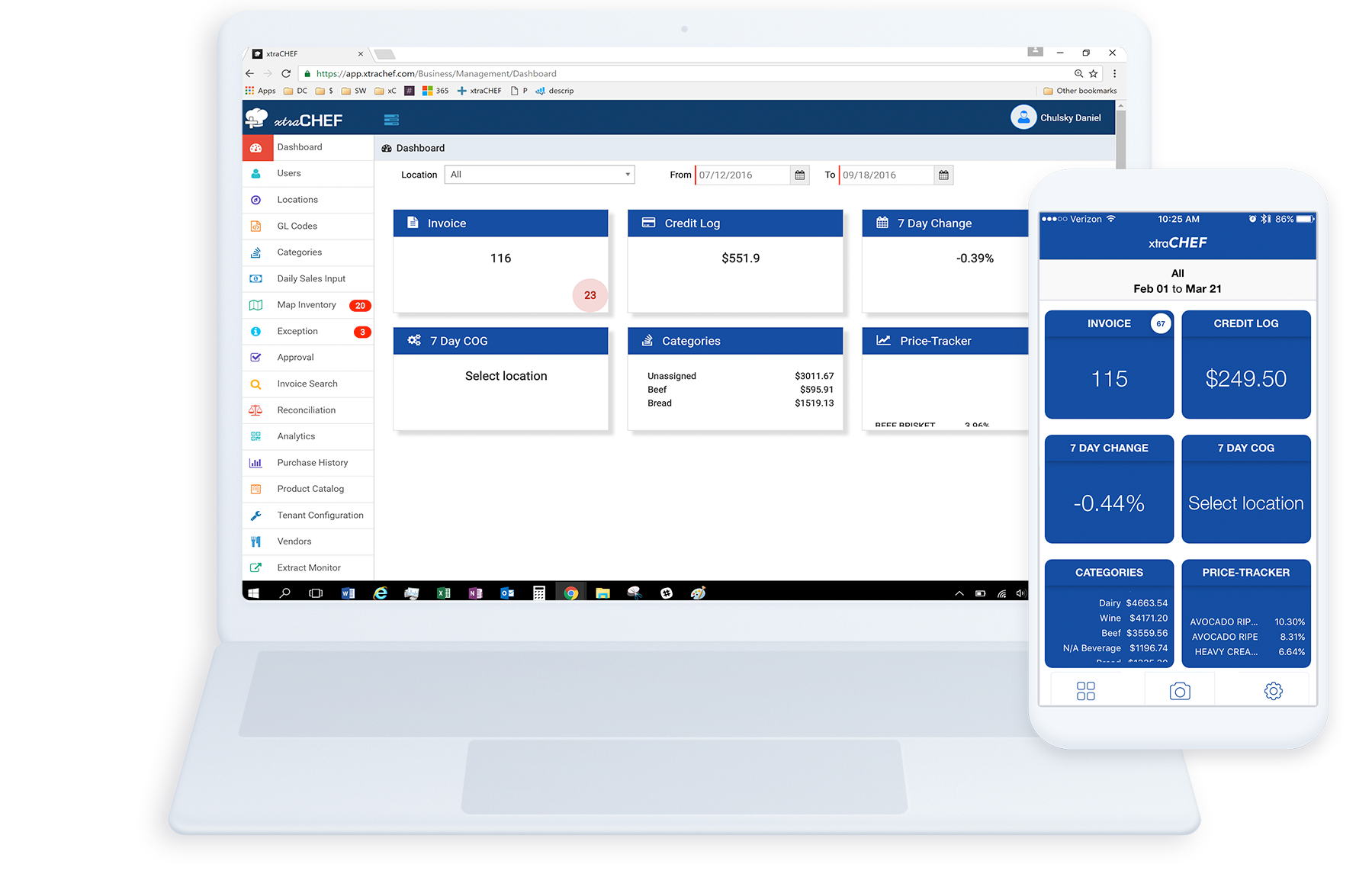The width and height of the screenshot is (1372, 877).
Task: Tap the PRICE-TRACKER tile on phone
Action: point(1246,614)
